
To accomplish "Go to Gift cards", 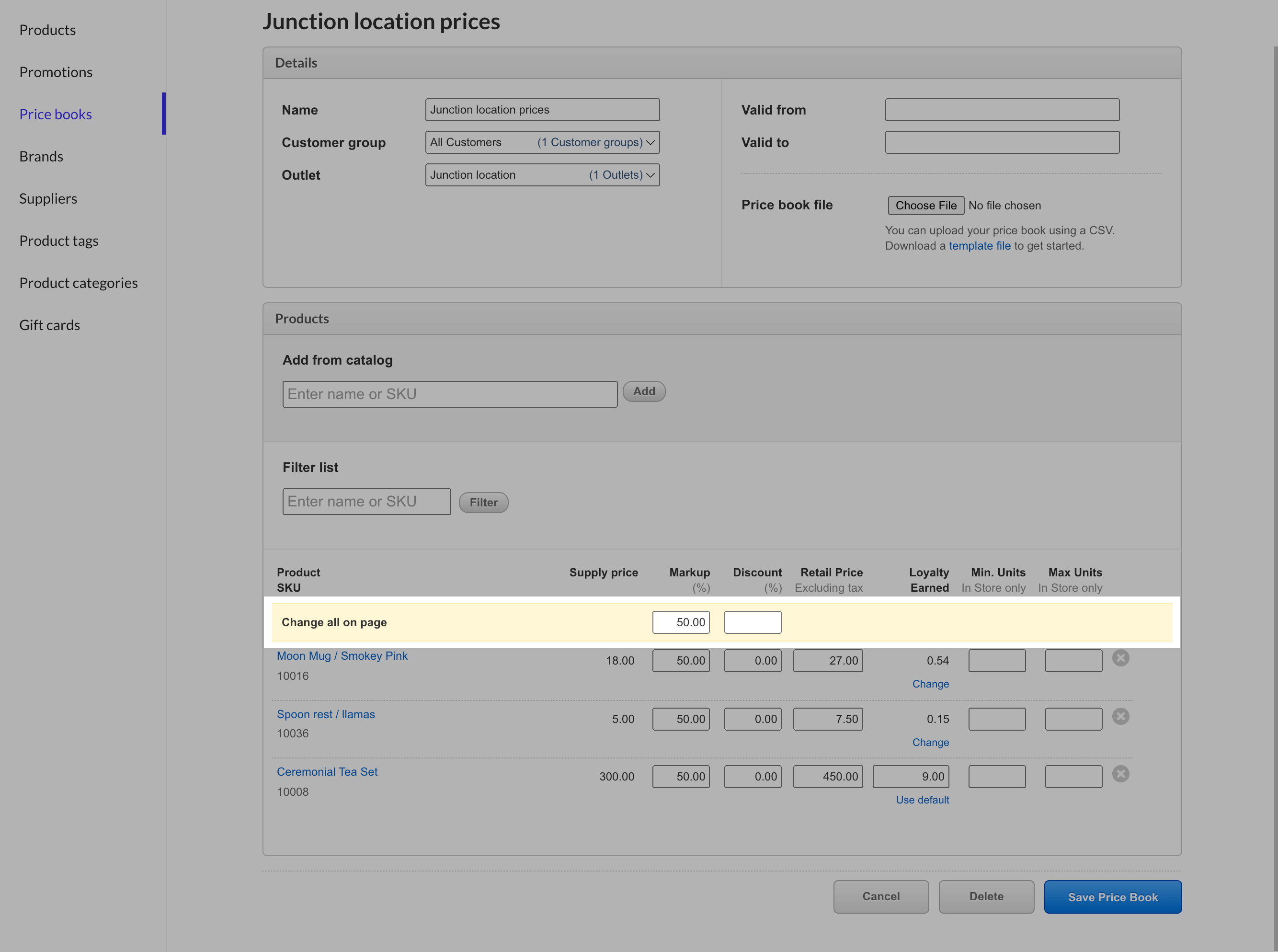I will tap(49, 325).
